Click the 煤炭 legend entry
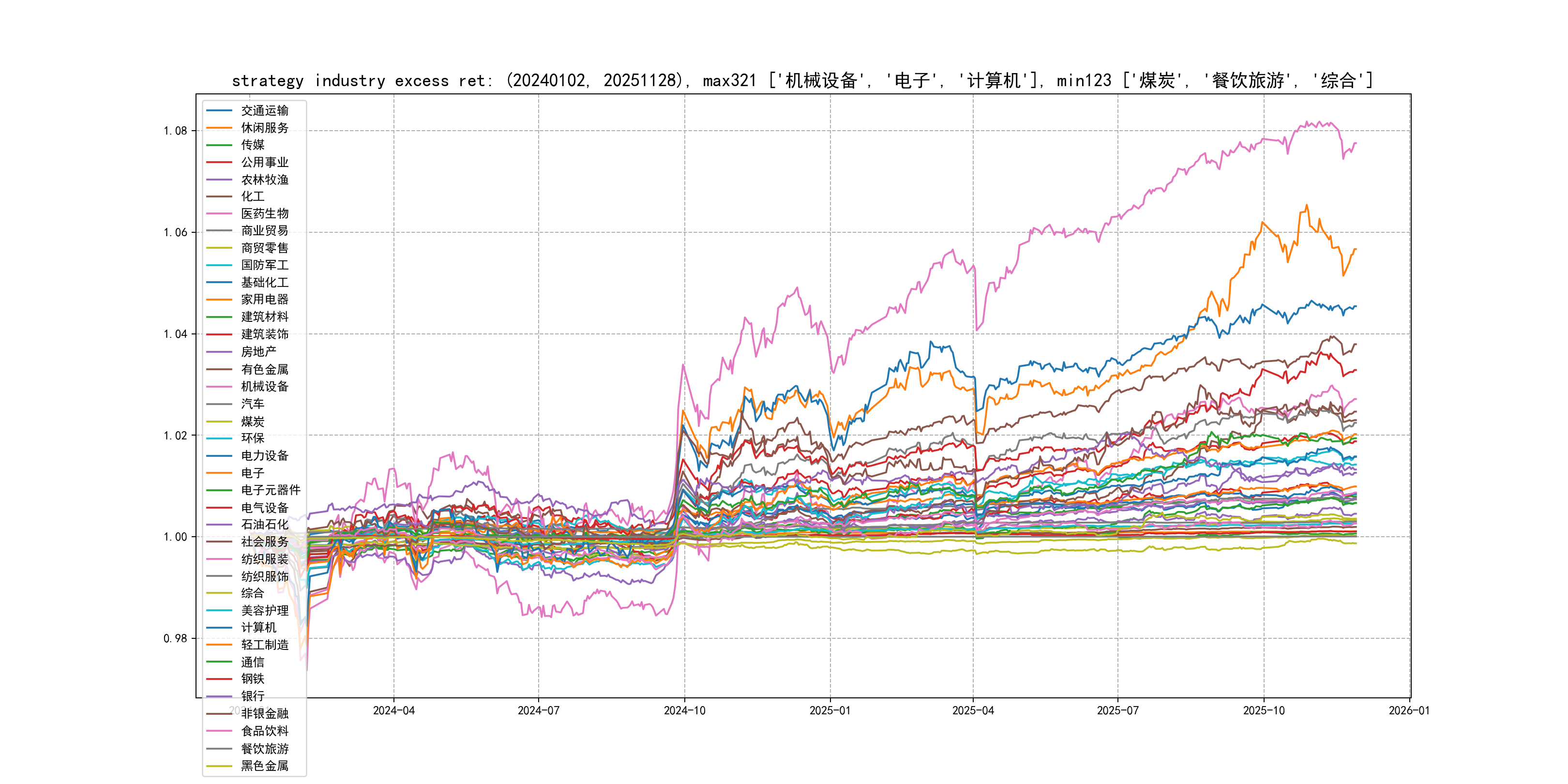The image size is (1568, 784). (252, 421)
